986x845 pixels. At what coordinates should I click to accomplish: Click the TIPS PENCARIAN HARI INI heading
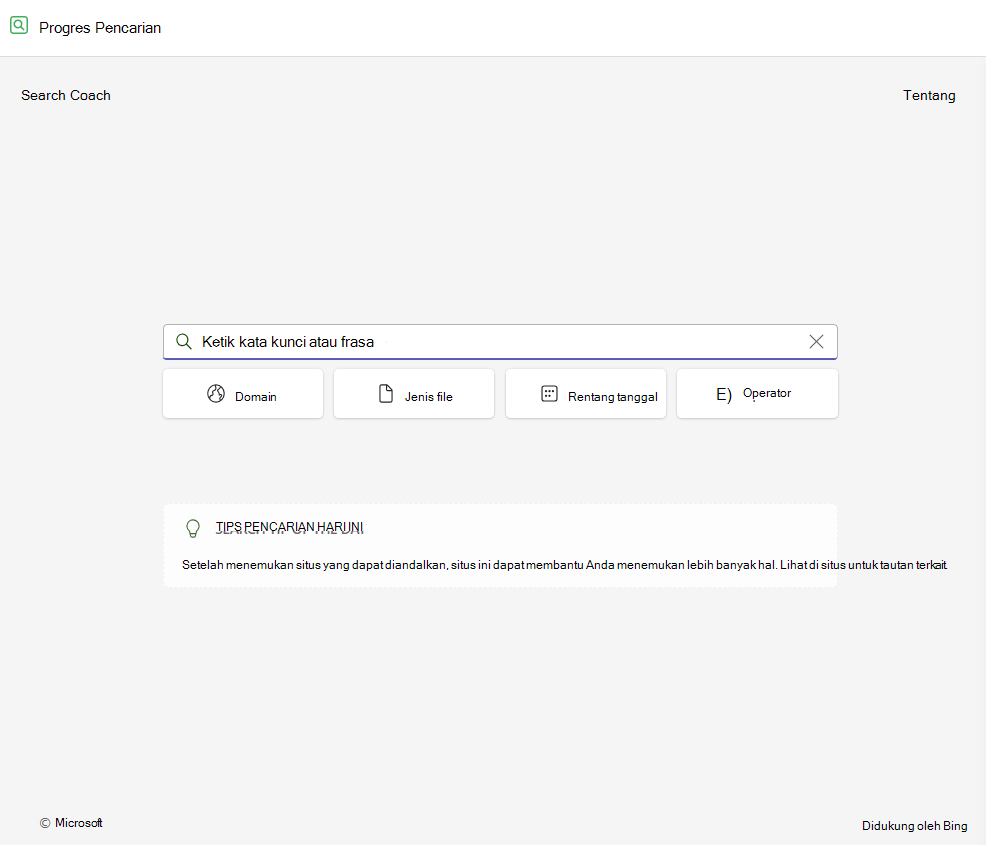click(x=289, y=527)
